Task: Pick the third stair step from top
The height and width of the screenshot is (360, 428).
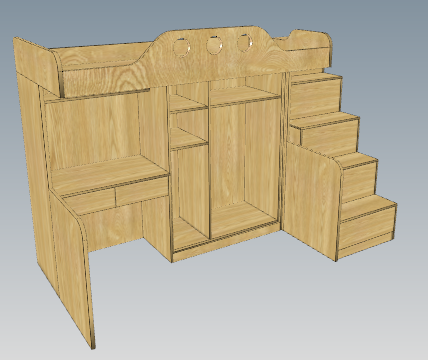Action: (358, 159)
